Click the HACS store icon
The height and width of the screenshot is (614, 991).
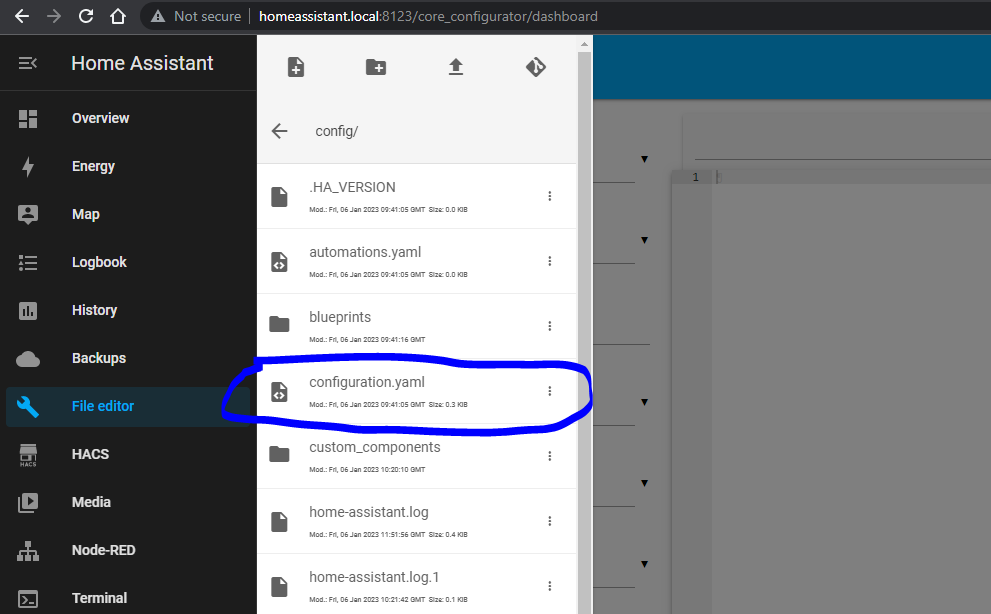pos(28,455)
